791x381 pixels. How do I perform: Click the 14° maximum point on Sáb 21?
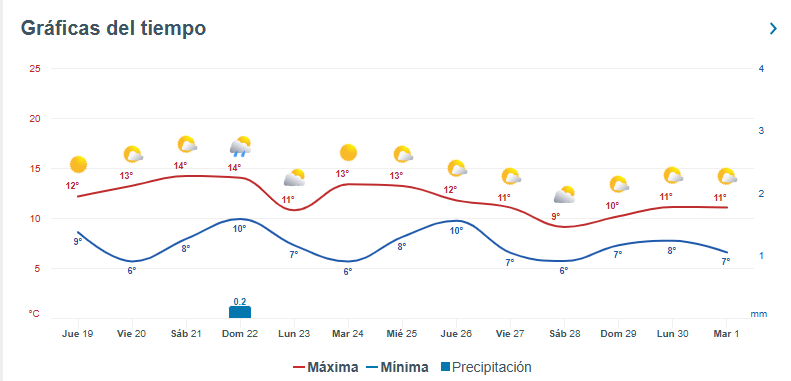[x=186, y=176]
